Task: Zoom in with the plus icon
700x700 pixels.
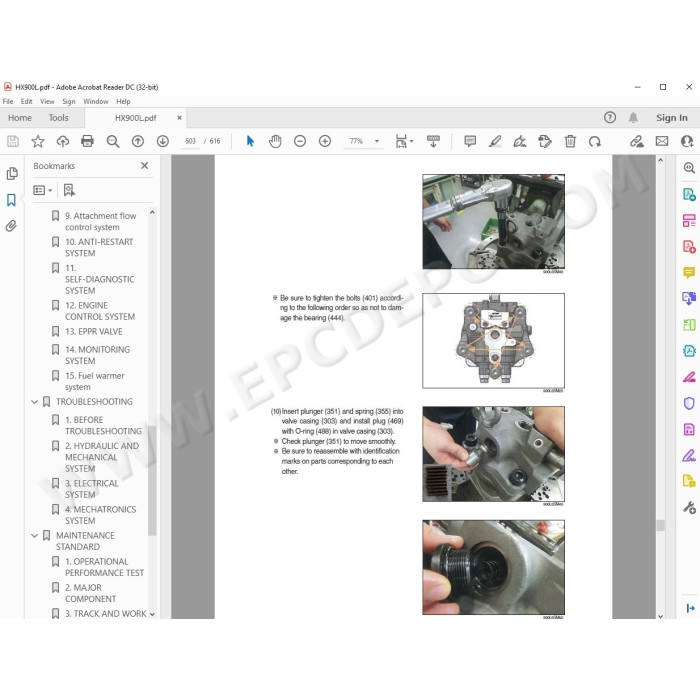Action: click(325, 142)
